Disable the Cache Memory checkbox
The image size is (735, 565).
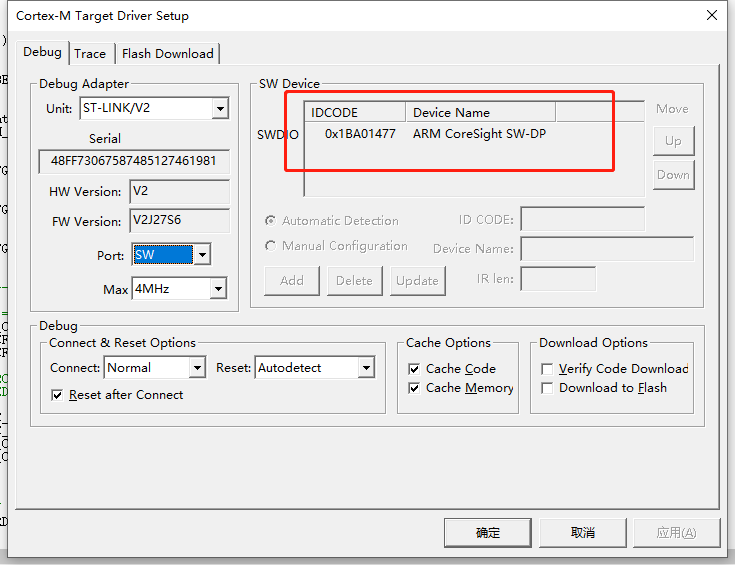(x=414, y=388)
